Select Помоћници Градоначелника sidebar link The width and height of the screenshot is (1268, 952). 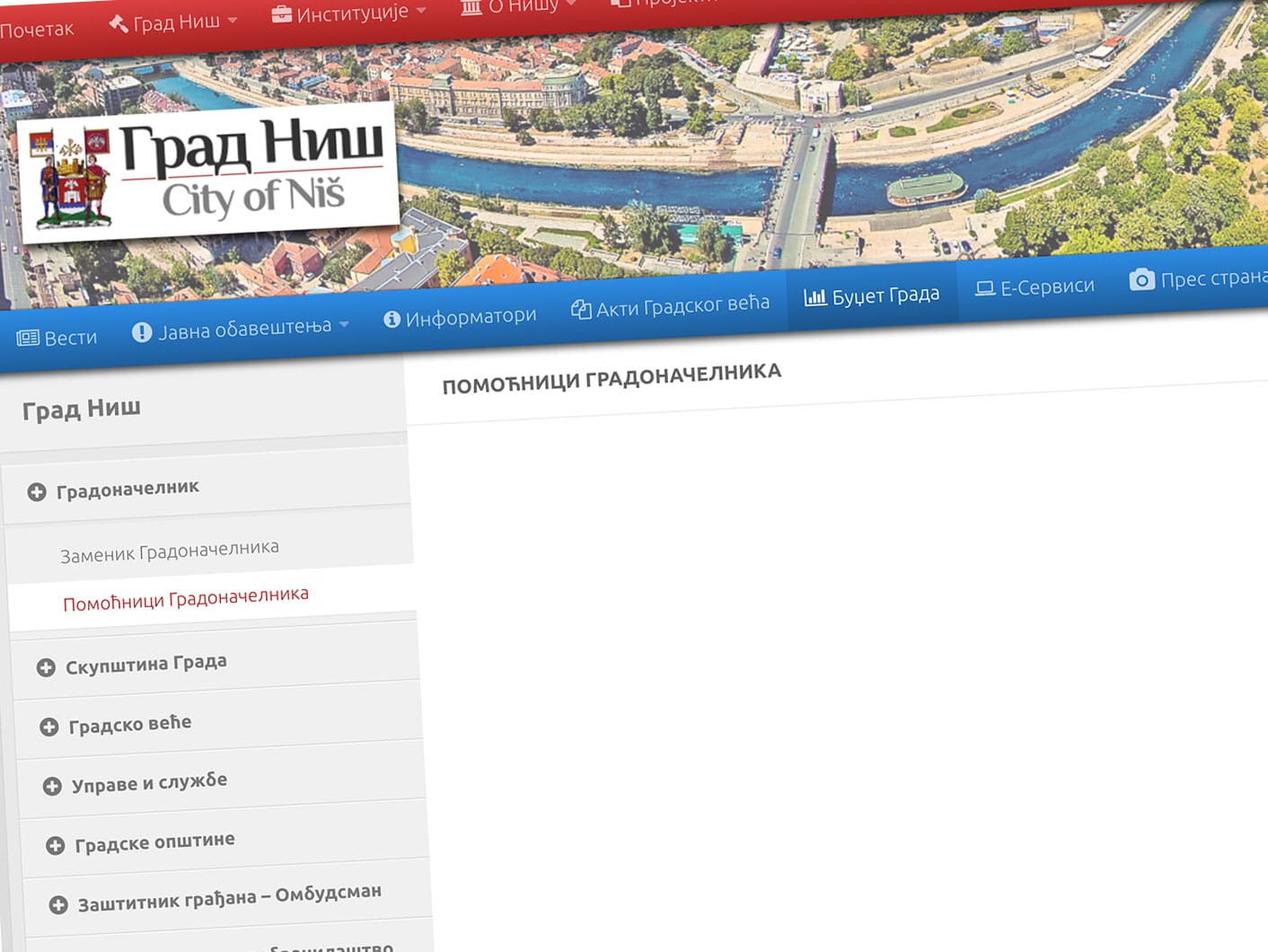coord(185,598)
